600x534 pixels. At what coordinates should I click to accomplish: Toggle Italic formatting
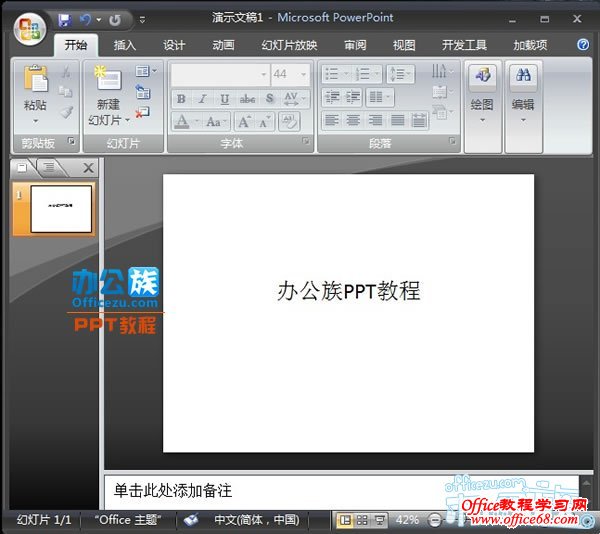[x=203, y=99]
